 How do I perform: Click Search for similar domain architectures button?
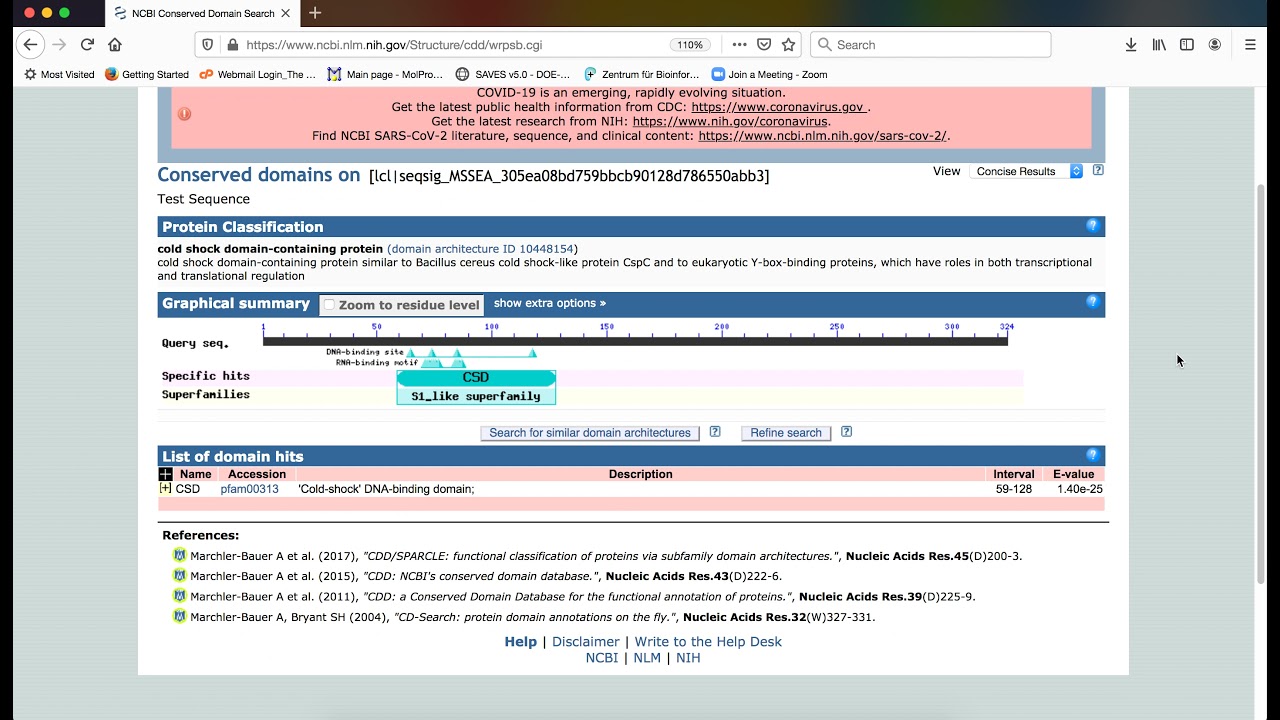point(590,433)
